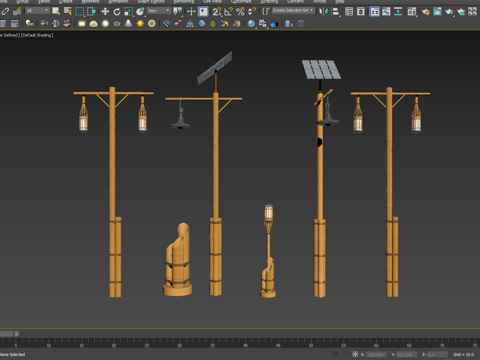Open the Material Editor

point(412,12)
